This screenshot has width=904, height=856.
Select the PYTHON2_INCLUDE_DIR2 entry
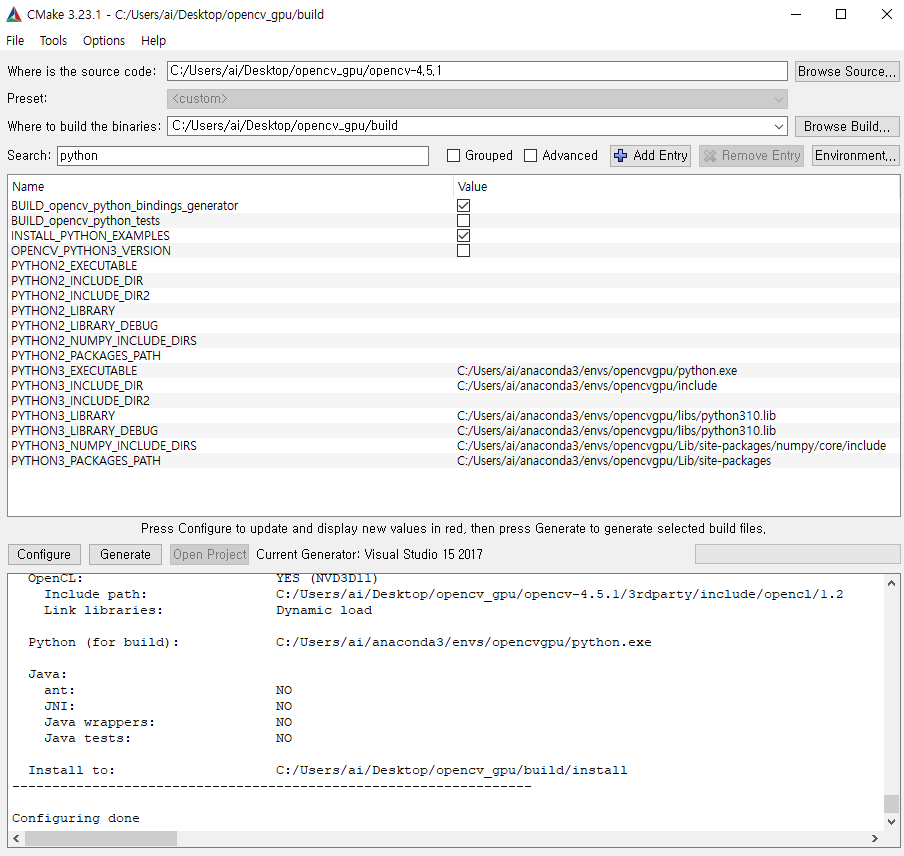coord(80,296)
